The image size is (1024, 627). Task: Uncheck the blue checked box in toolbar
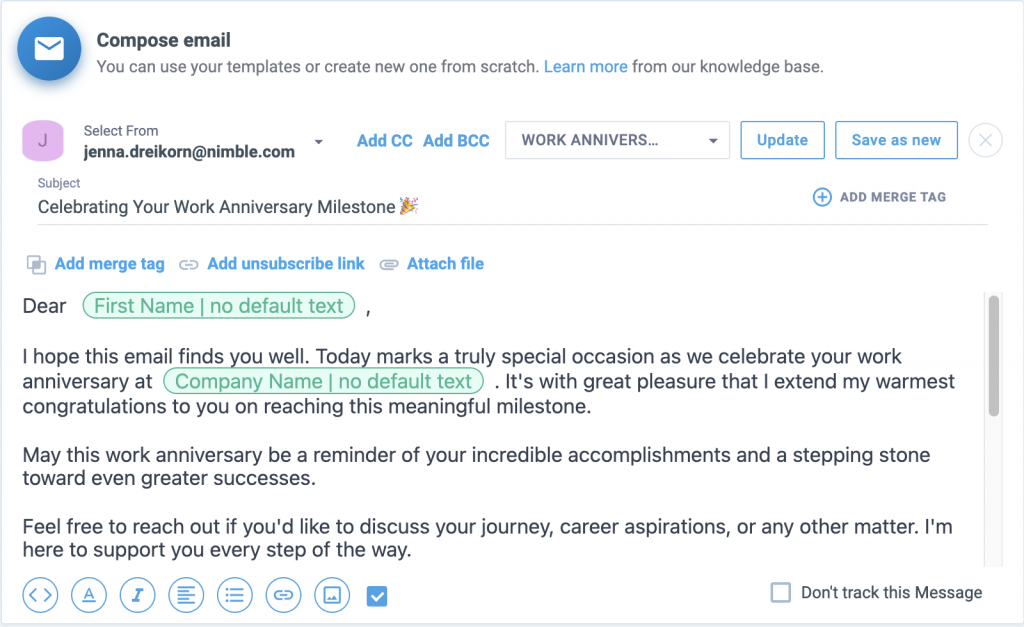[x=377, y=596]
